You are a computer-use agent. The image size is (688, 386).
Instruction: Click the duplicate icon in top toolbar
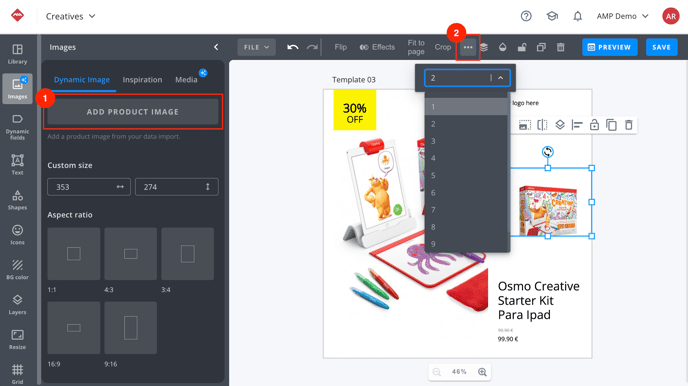click(541, 47)
